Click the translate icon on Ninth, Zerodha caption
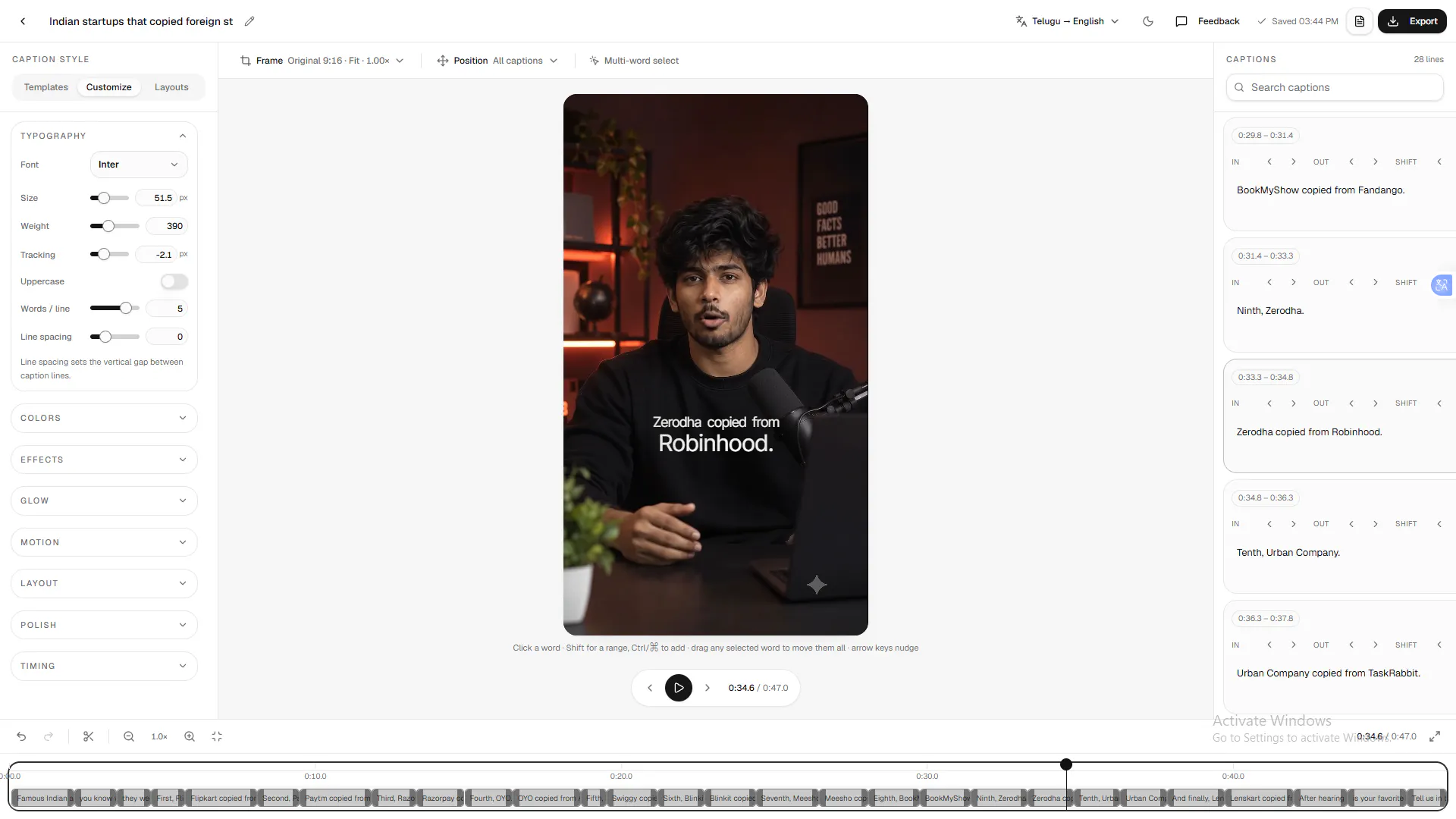 click(1442, 285)
